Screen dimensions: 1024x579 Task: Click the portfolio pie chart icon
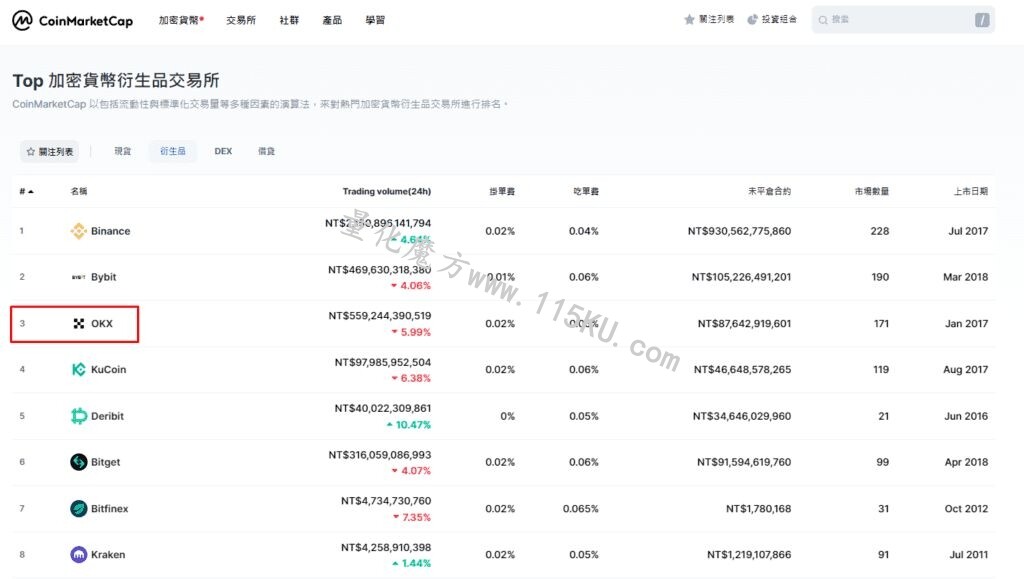click(752, 20)
